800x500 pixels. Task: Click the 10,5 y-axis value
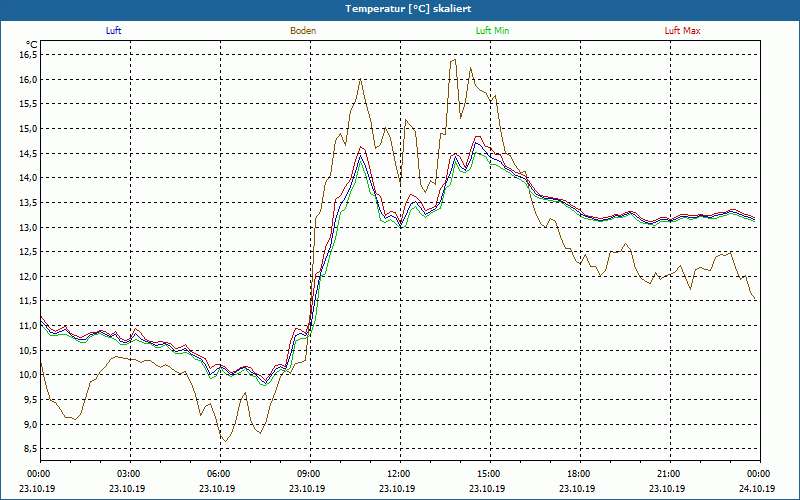click(29, 351)
